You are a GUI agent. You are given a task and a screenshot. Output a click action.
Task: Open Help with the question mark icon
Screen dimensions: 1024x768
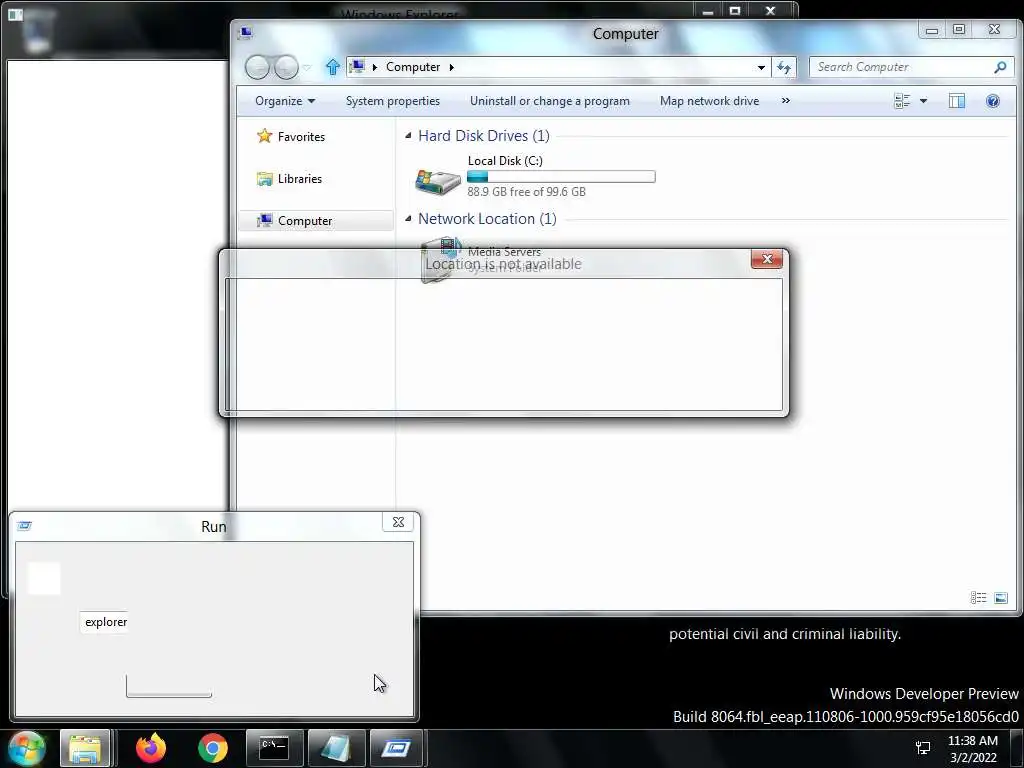pos(993,101)
